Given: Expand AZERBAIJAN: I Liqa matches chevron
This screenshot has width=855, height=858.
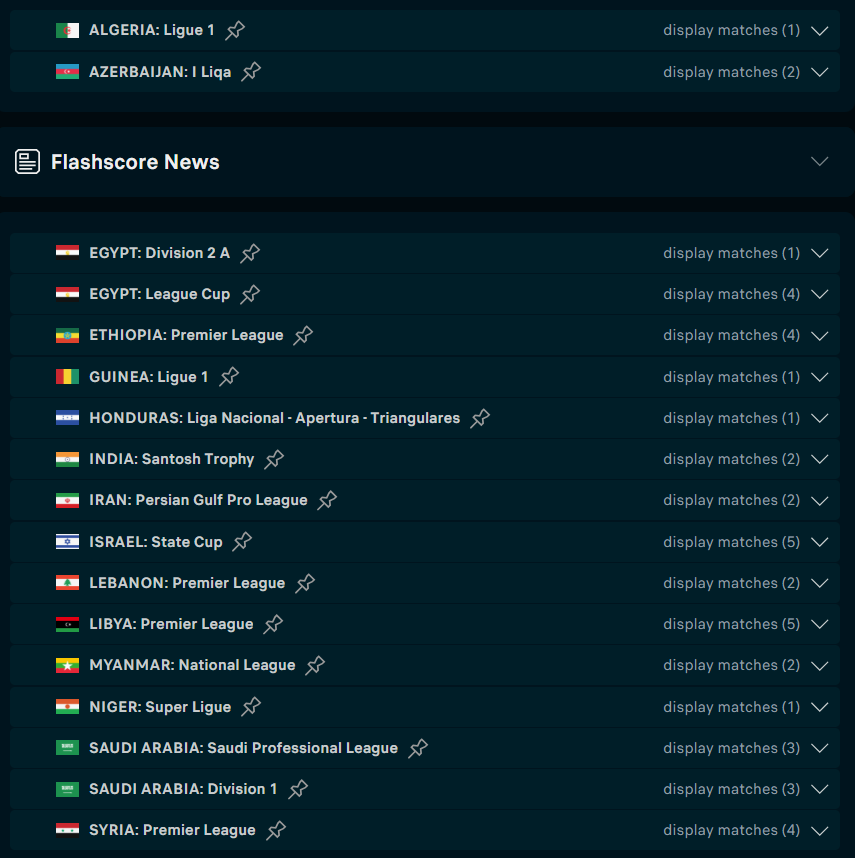Looking at the screenshot, I should [819, 72].
